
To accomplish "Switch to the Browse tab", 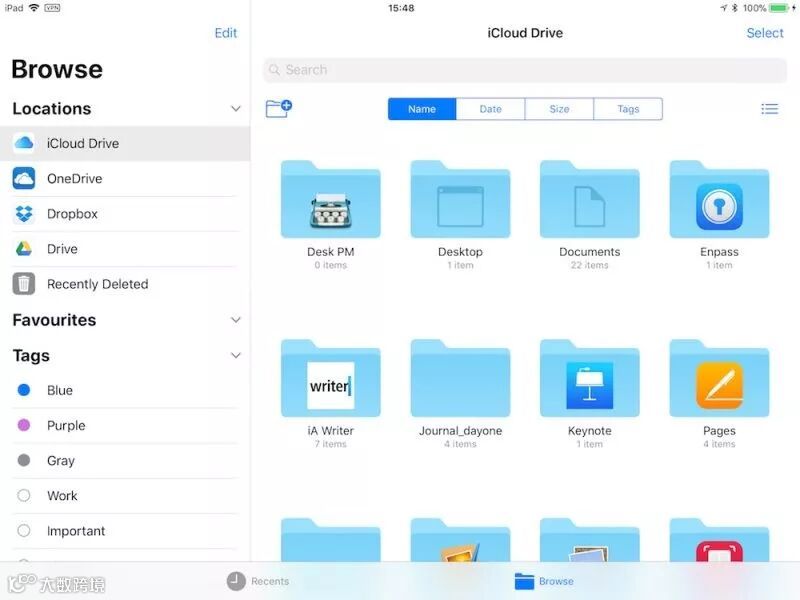I will [544, 581].
